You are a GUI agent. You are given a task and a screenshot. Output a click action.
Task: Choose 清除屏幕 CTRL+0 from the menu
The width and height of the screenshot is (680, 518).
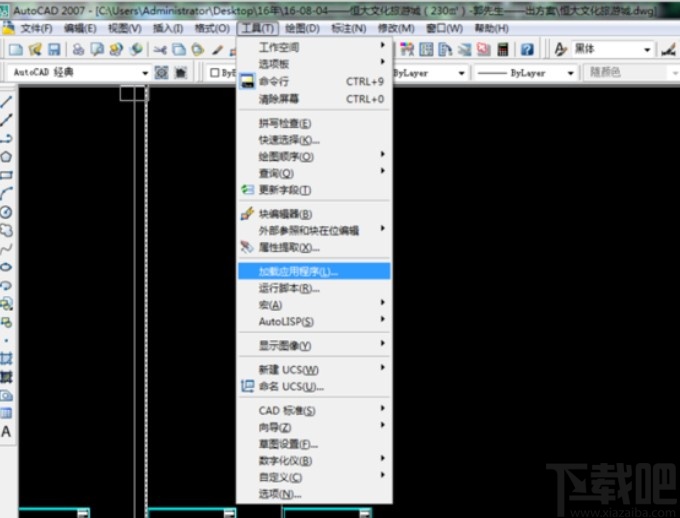[314, 99]
